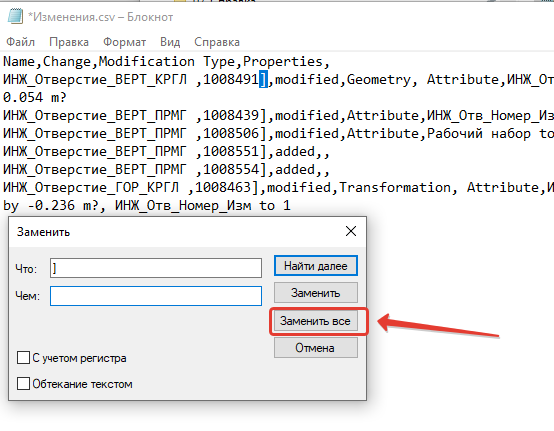Image resolution: width=554 pixels, height=431 pixels.
Task: Focus the Чем replacement text field
Action: coord(156,296)
